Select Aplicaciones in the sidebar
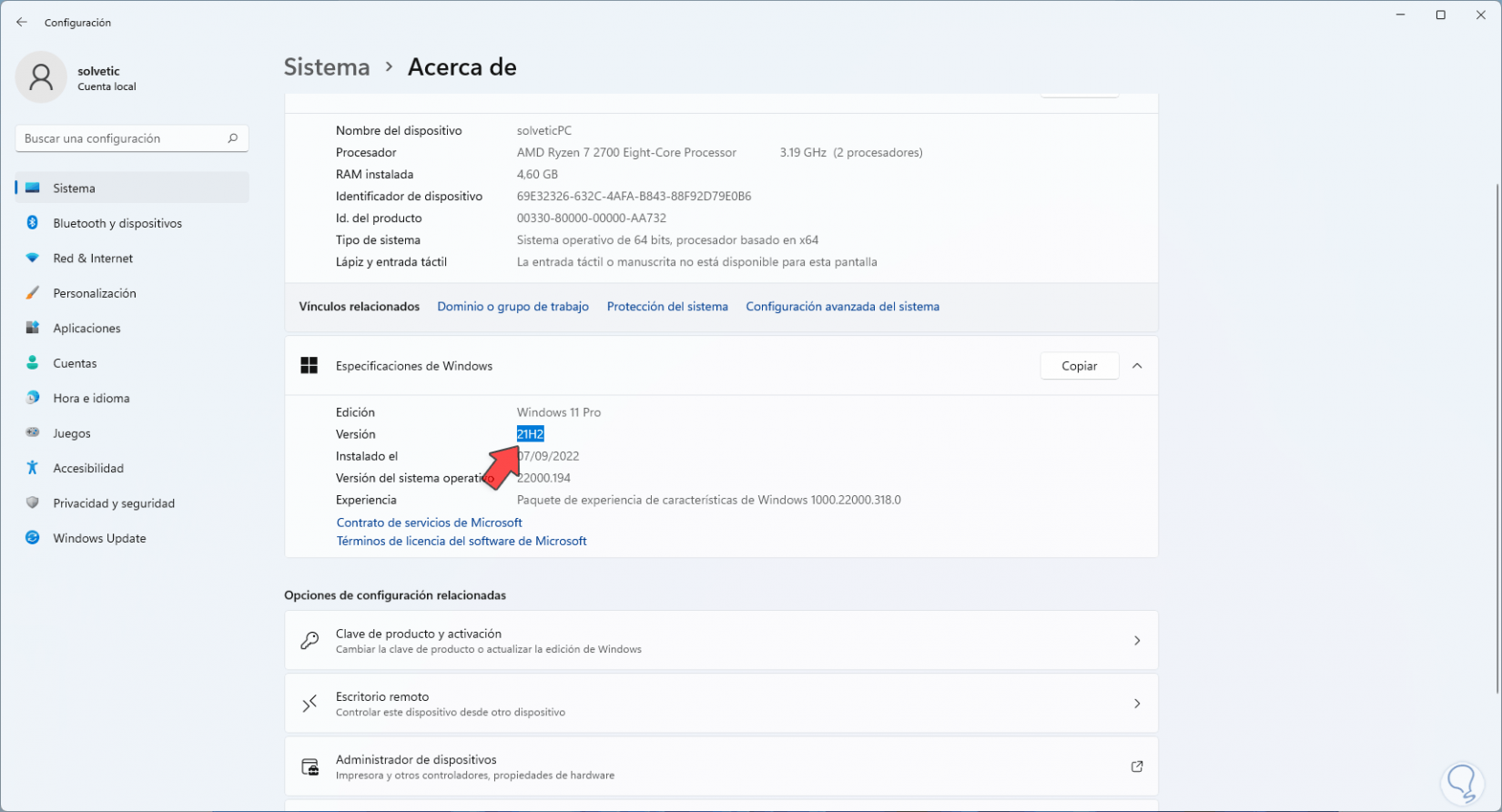Image resolution: width=1502 pixels, height=812 pixels. [x=132, y=329]
